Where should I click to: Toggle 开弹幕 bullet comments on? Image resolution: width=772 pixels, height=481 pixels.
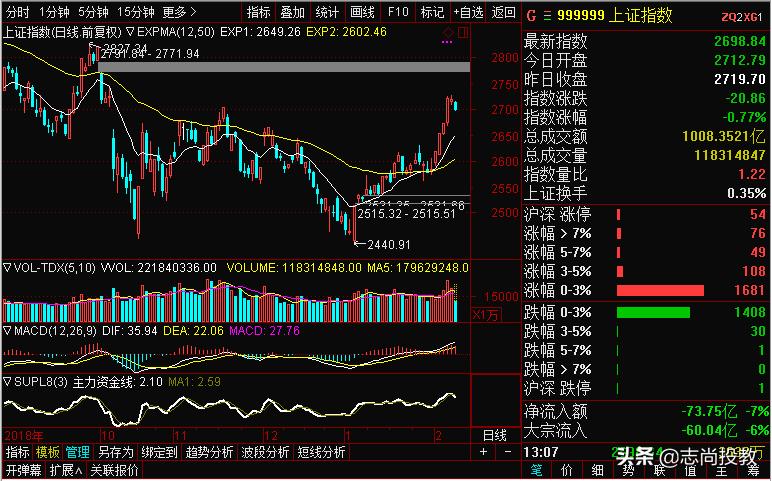(x=23, y=470)
